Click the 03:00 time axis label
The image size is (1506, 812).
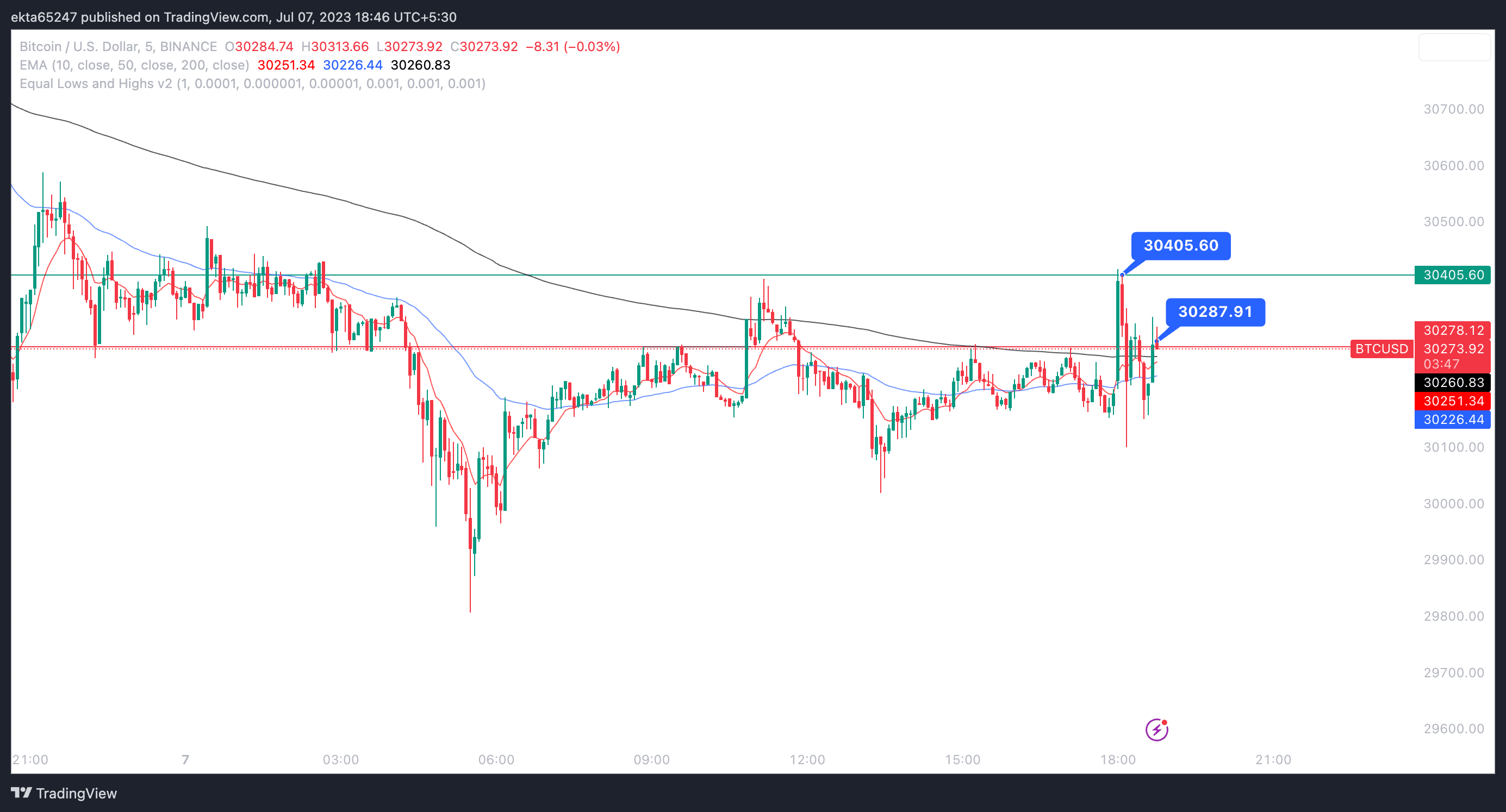coord(341,760)
